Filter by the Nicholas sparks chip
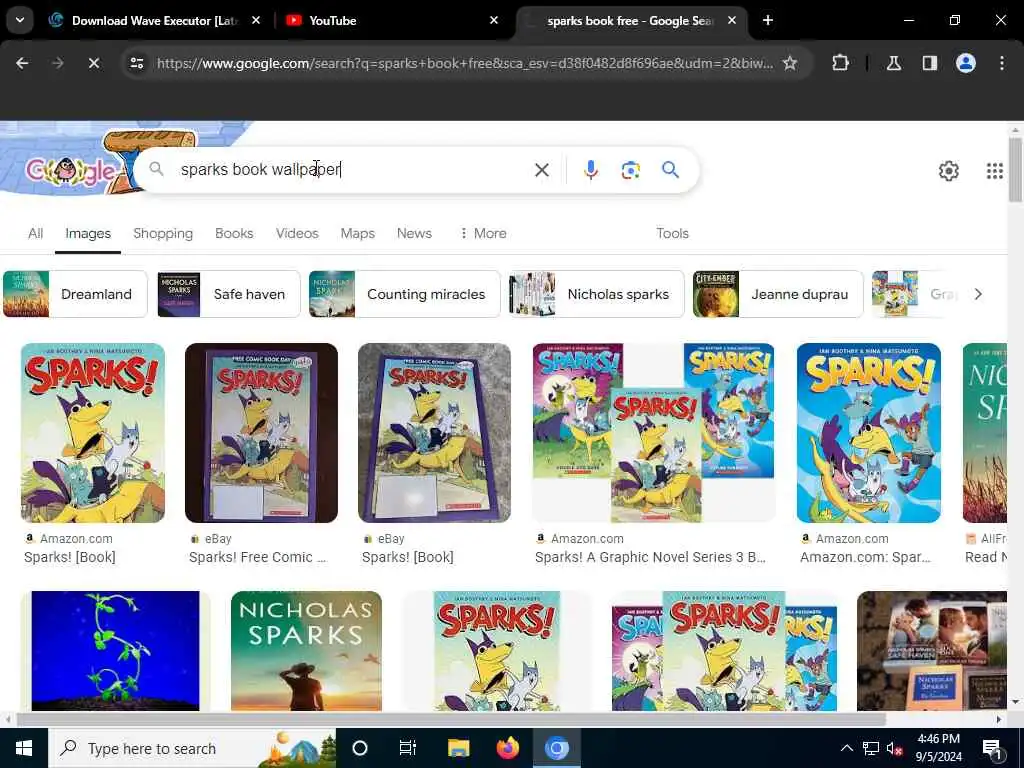This screenshot has width=1024, height=768. click(596, 294)
